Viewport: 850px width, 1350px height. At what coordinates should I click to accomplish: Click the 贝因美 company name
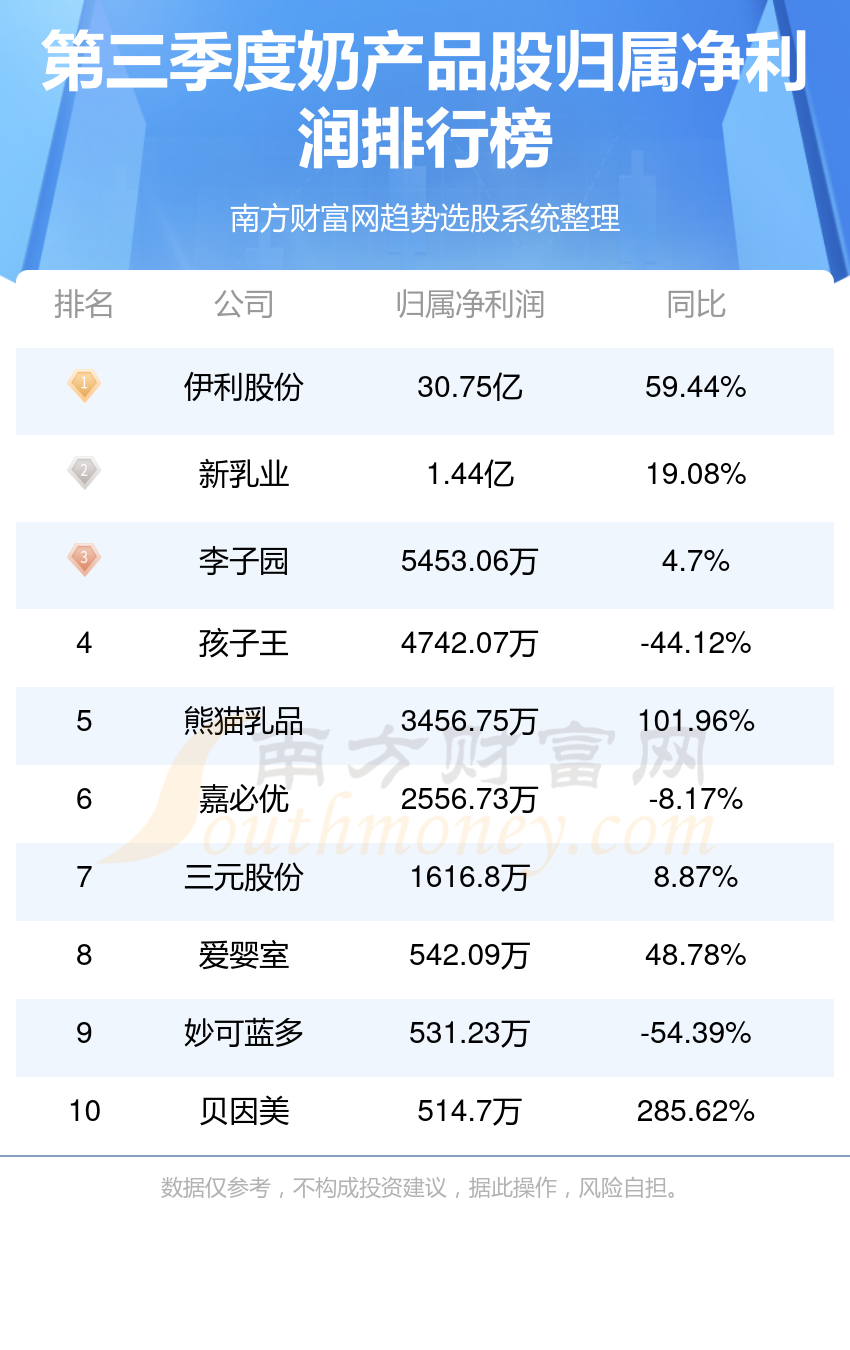(244, 1111)
